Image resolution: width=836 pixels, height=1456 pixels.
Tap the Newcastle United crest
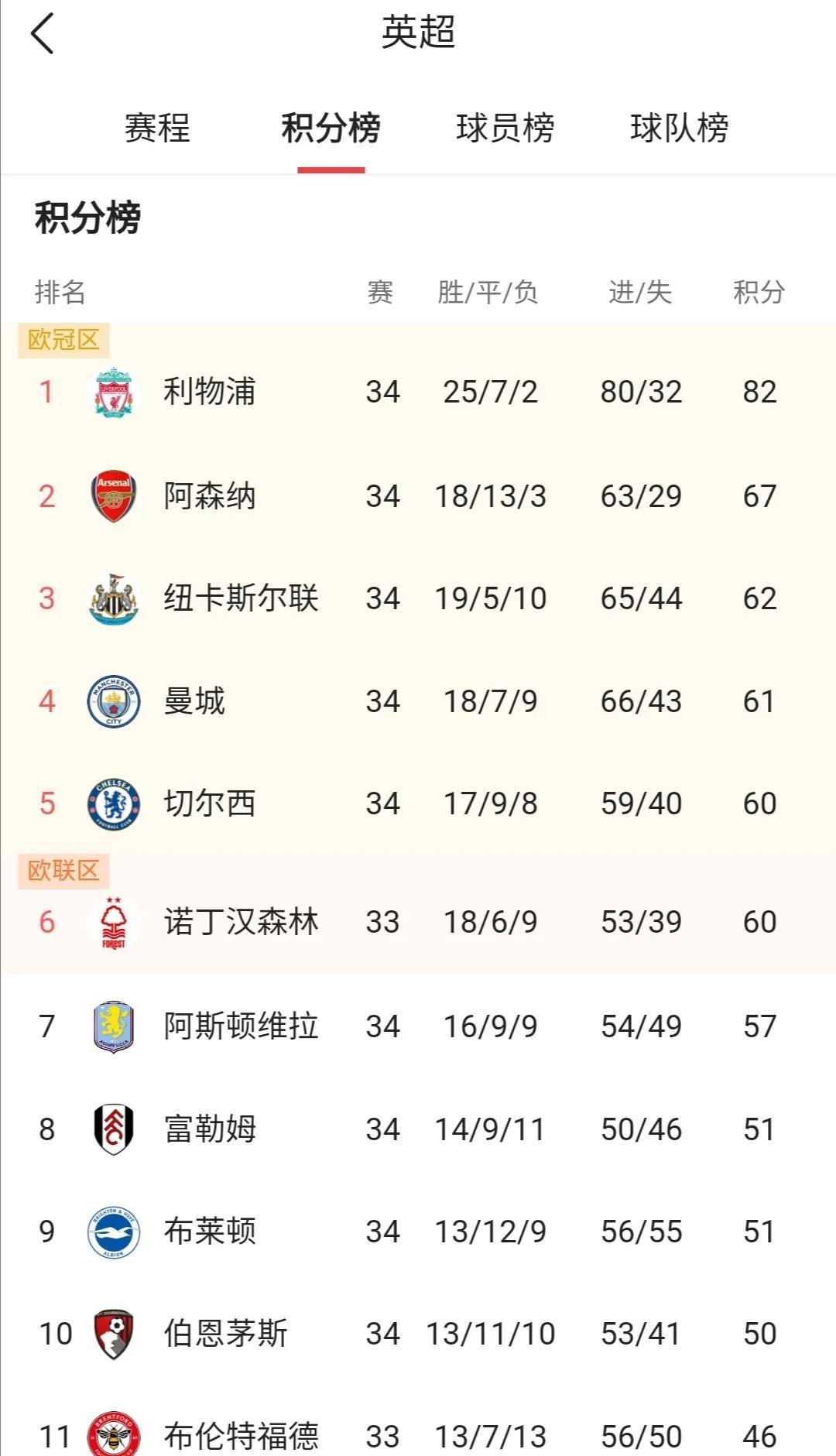(x=114, y=598)
